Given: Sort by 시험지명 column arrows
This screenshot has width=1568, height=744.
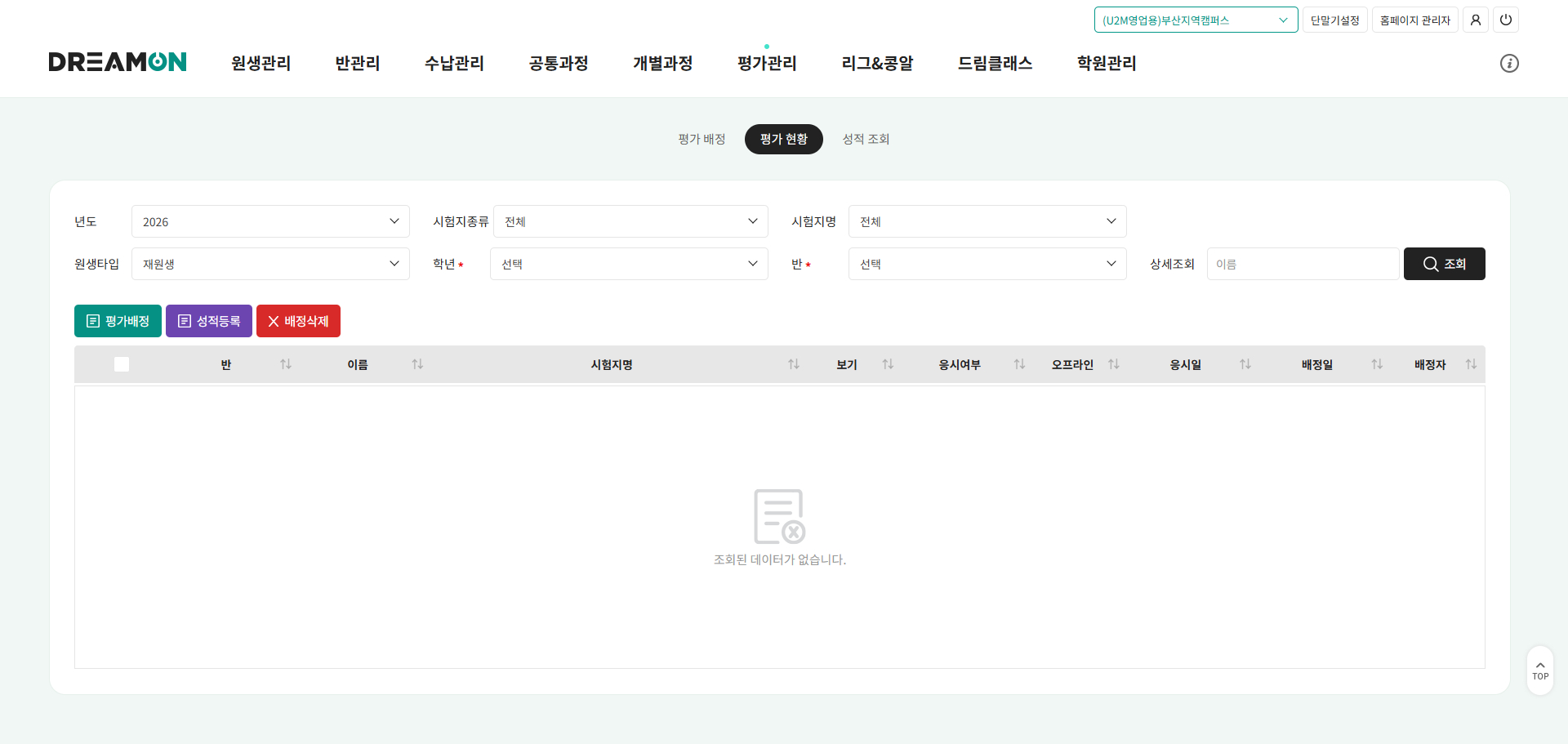Looking at the screenshot, I should coord(794,364).
